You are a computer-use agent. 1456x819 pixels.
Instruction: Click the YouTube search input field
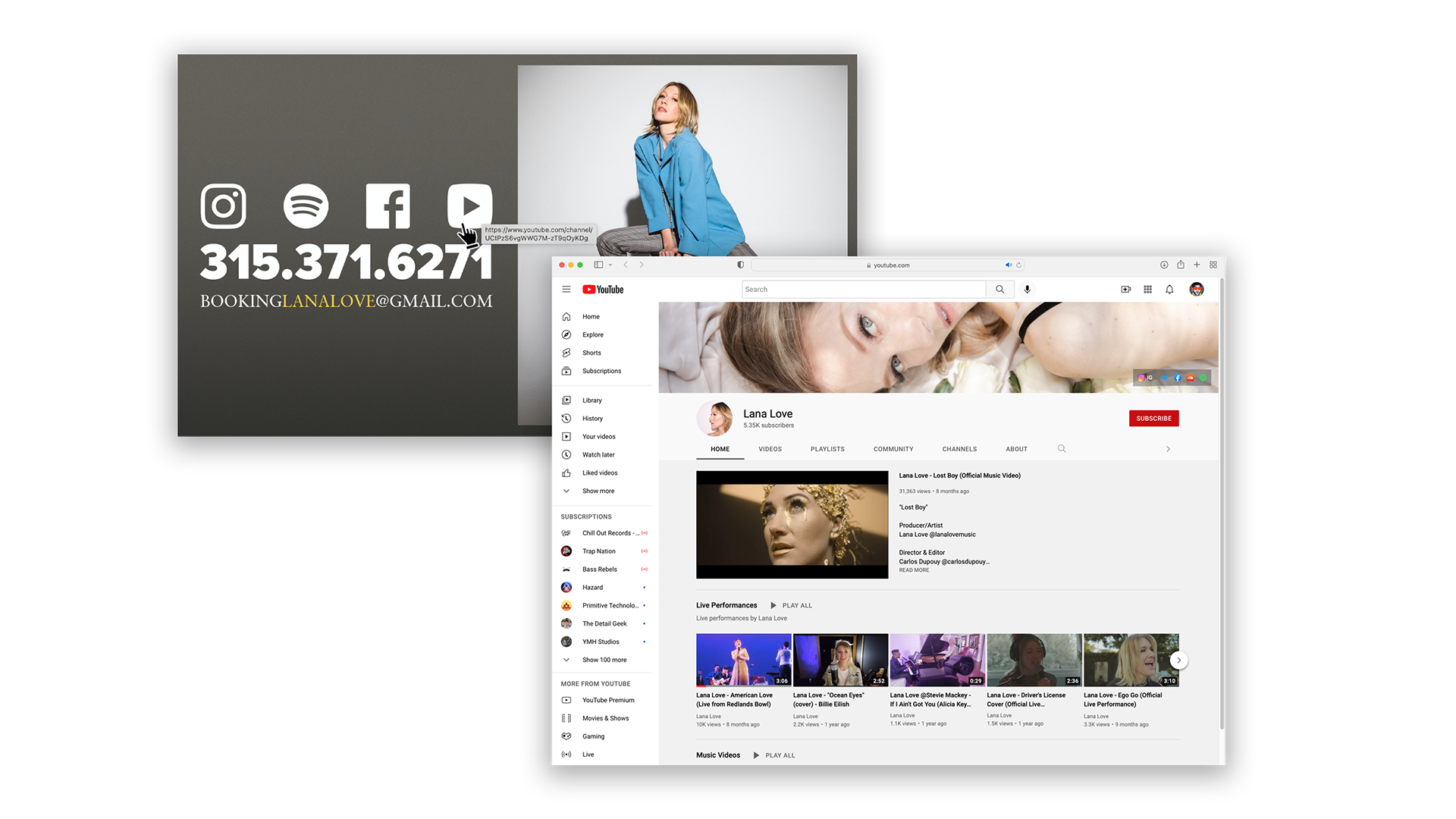[x=863, y=290]
